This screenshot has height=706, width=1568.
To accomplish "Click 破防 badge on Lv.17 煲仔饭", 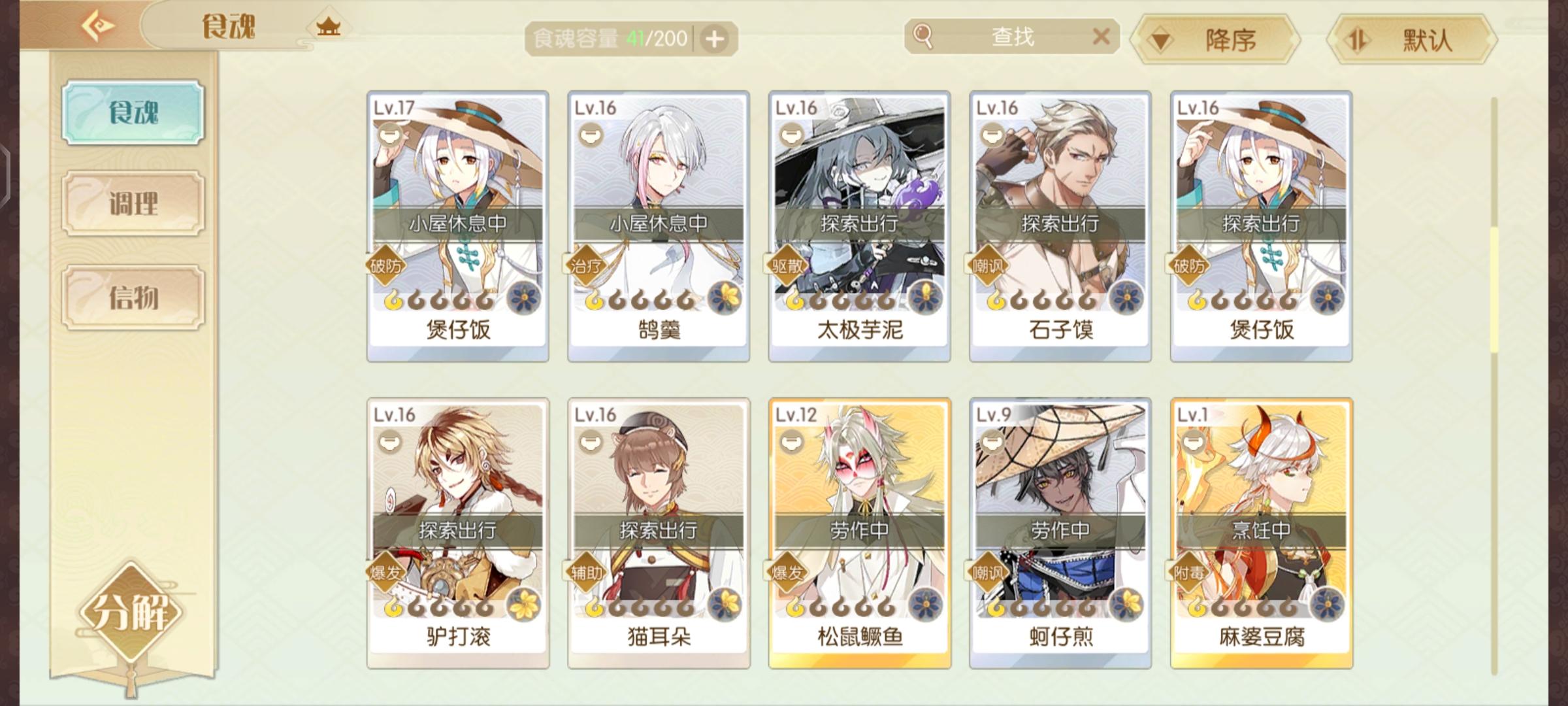I will 387,265.
